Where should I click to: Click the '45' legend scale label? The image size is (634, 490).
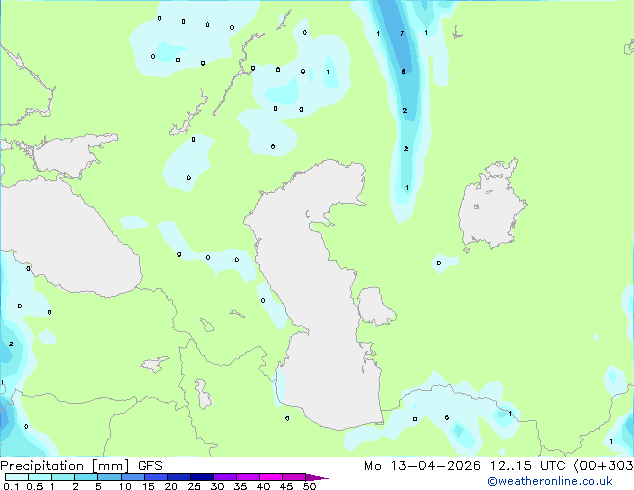286,486
